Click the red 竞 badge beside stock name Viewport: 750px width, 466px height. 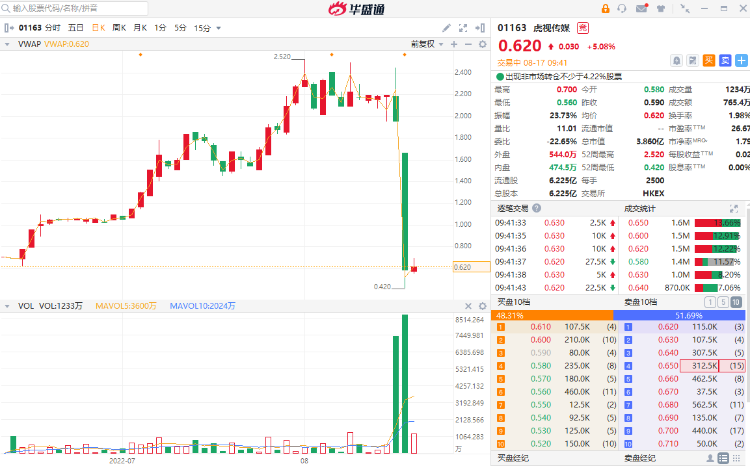(x=583, y=28)
